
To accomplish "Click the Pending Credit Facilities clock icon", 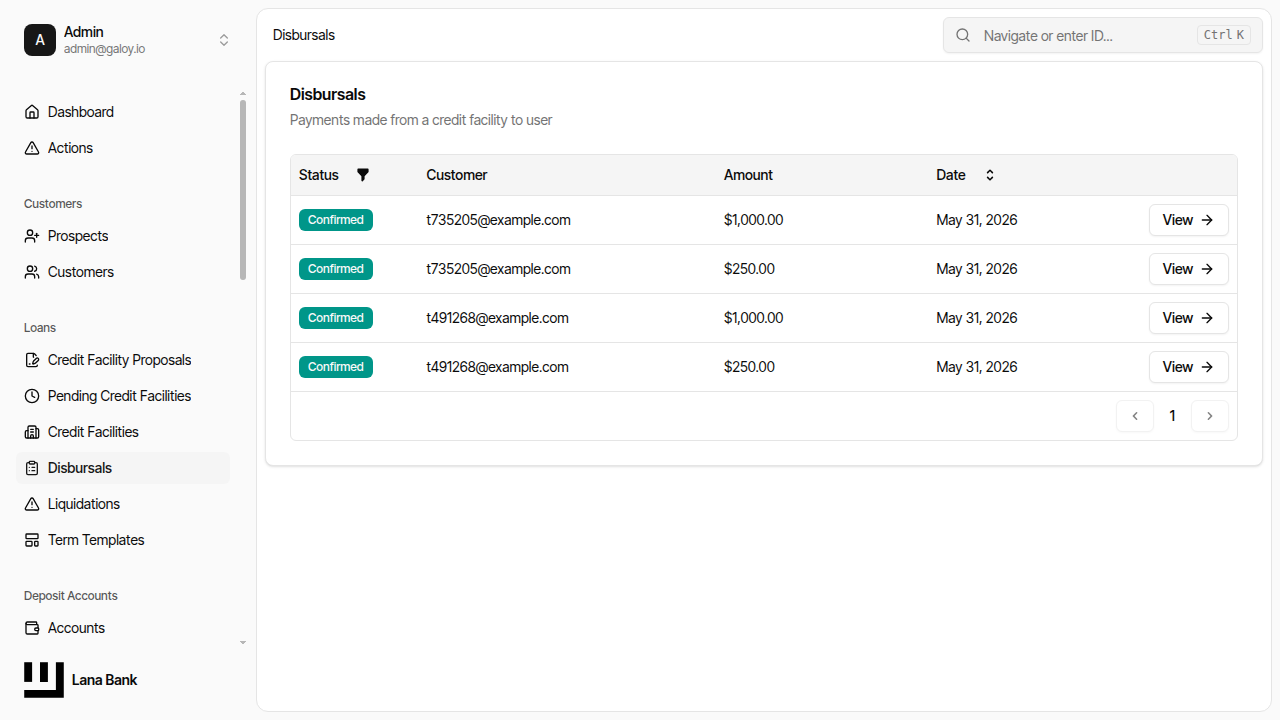I will [x=32, y=396].
